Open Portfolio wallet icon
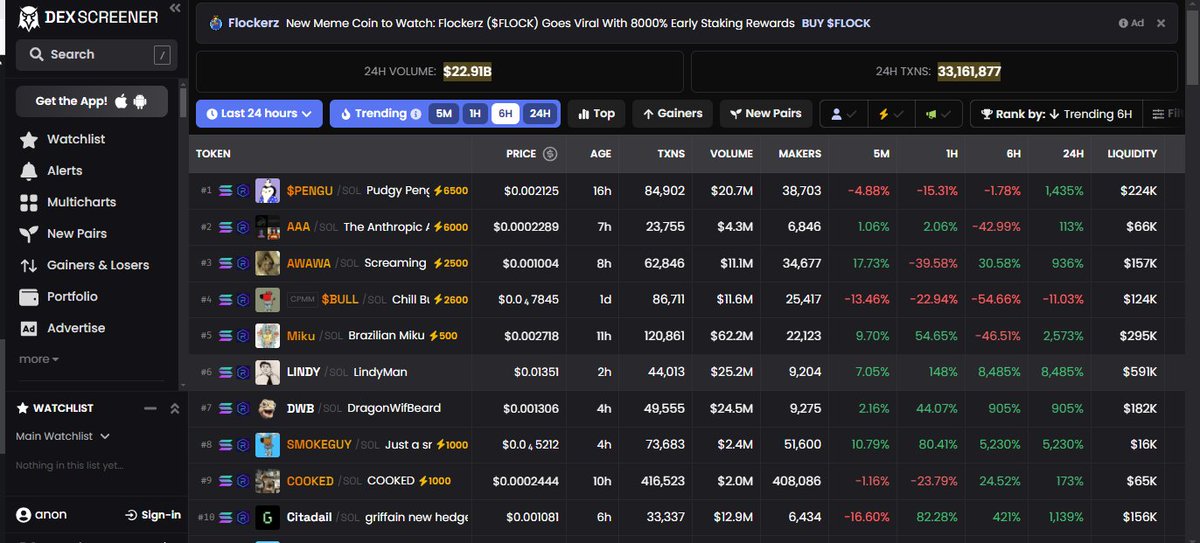Screen dimensions: 1200x543 pyautogui.click(x=28, y=297)
